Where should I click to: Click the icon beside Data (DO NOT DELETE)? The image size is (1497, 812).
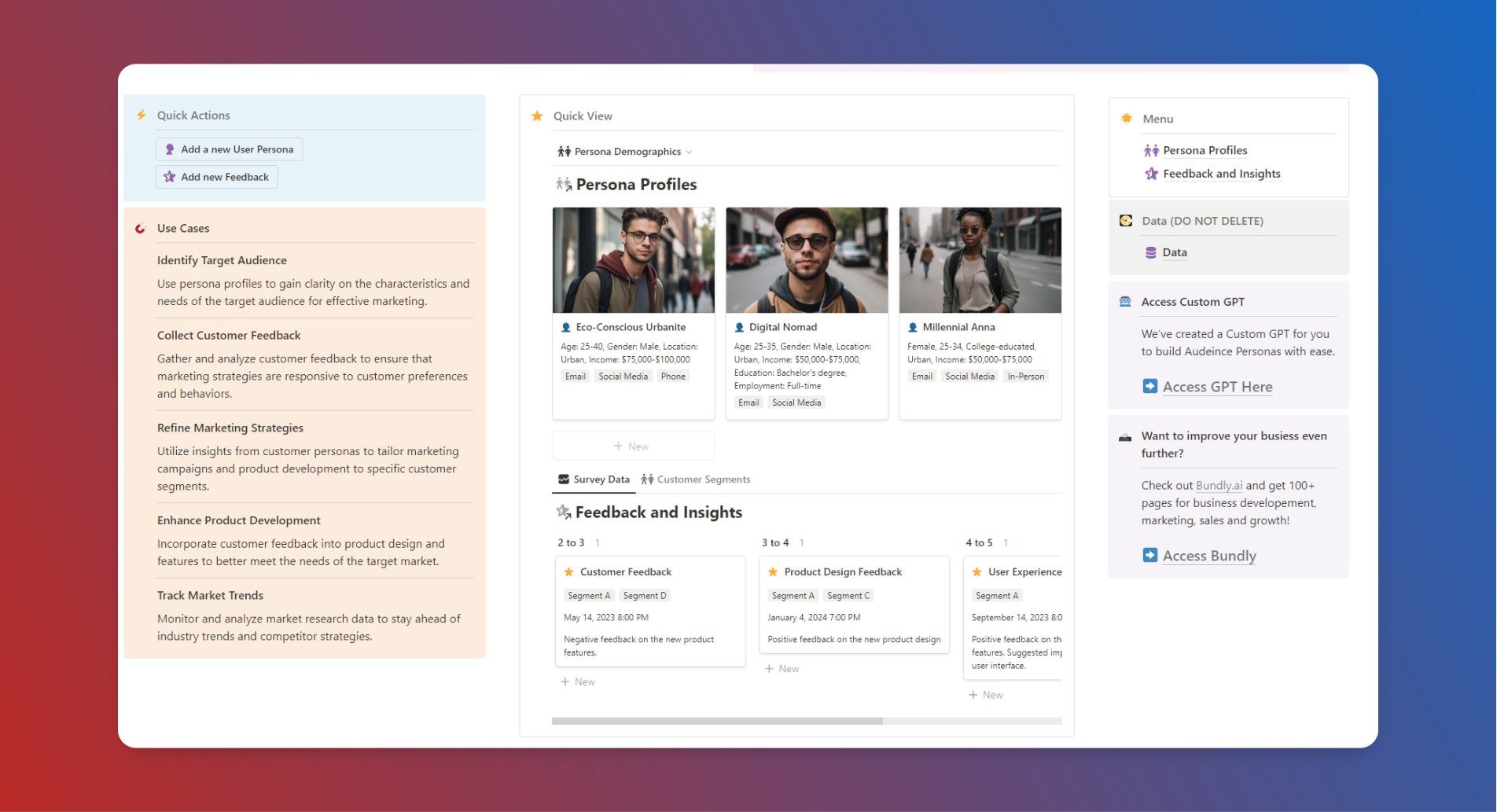tap(1126, 221)
